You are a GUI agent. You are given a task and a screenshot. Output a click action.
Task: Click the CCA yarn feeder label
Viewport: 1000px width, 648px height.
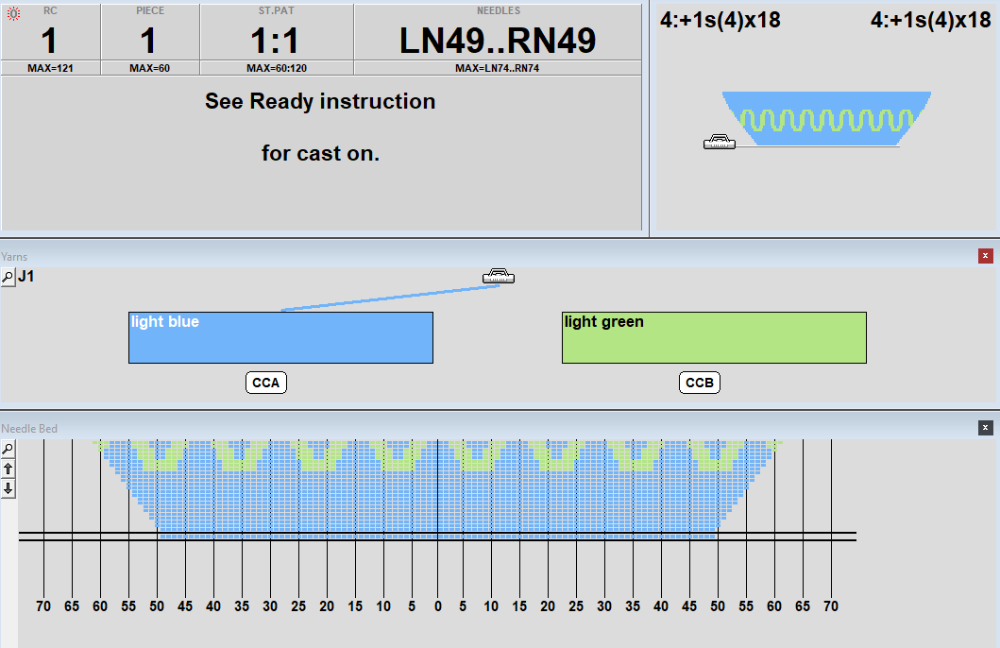(265, 382)
